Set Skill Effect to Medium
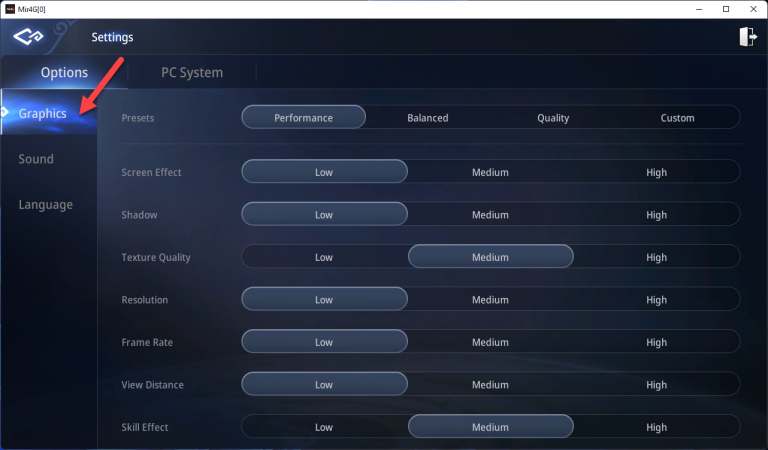 (x=490, y=427)
